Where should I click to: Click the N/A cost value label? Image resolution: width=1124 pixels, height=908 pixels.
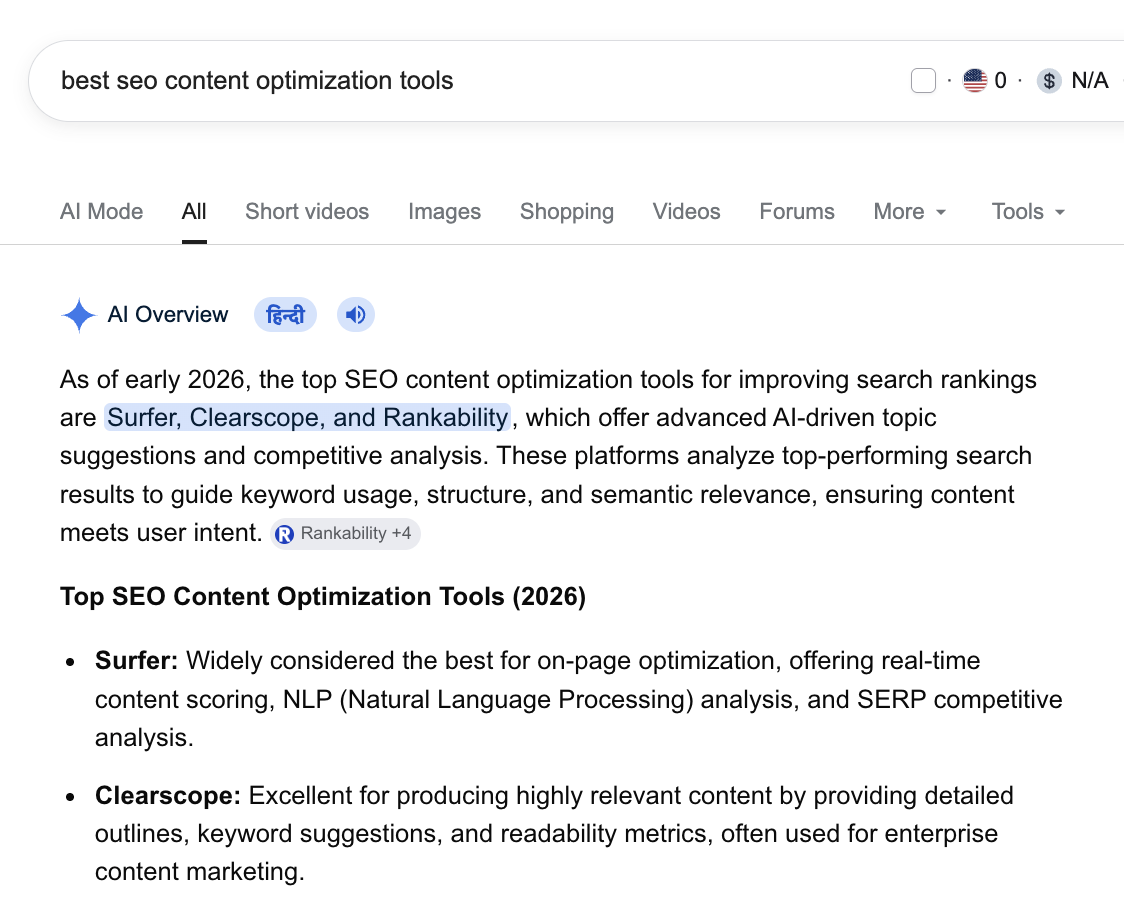pyautogui.click(x=1090, y=80)
